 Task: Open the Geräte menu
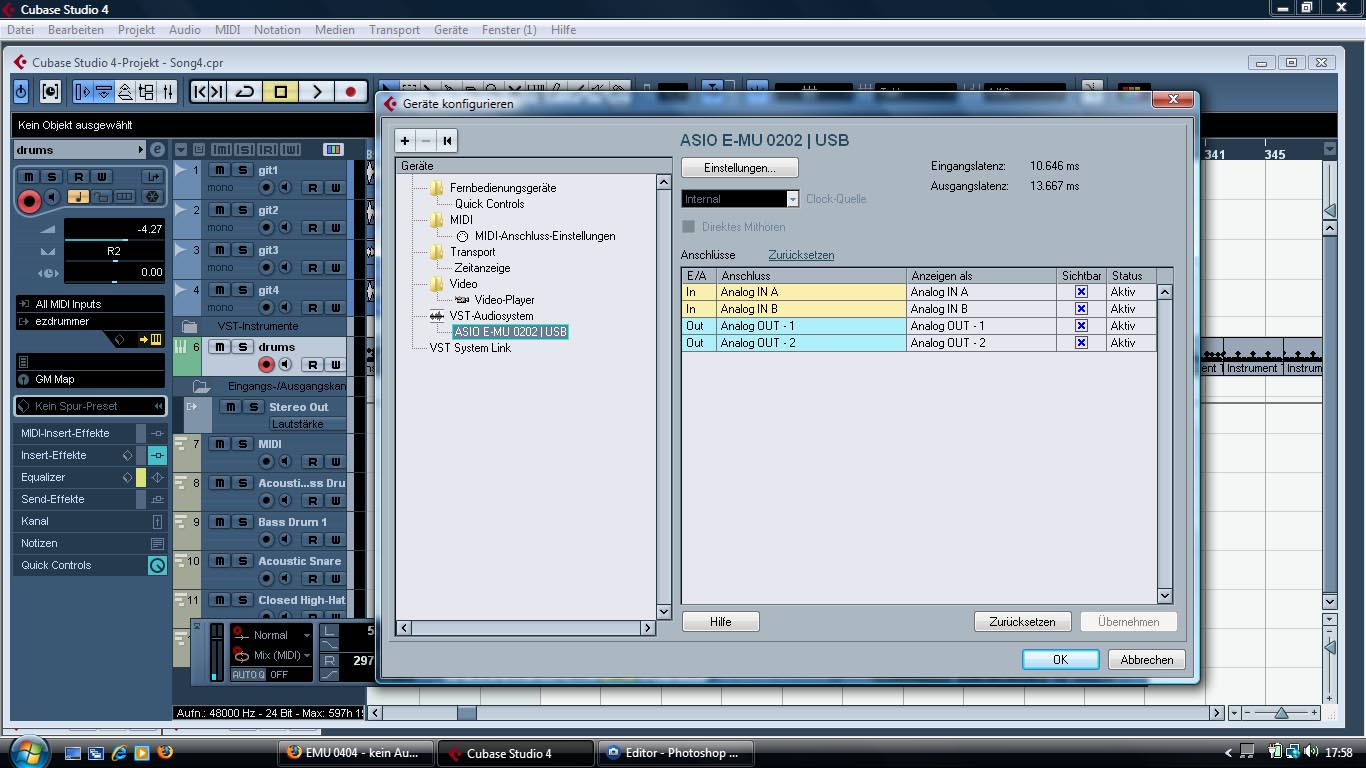[451, 30]
